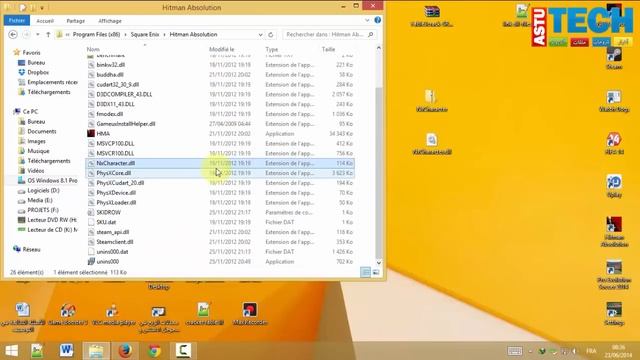Open Documents under Ce PC
This screenshot has height=360, width=640.
click(x=42, y=131)
